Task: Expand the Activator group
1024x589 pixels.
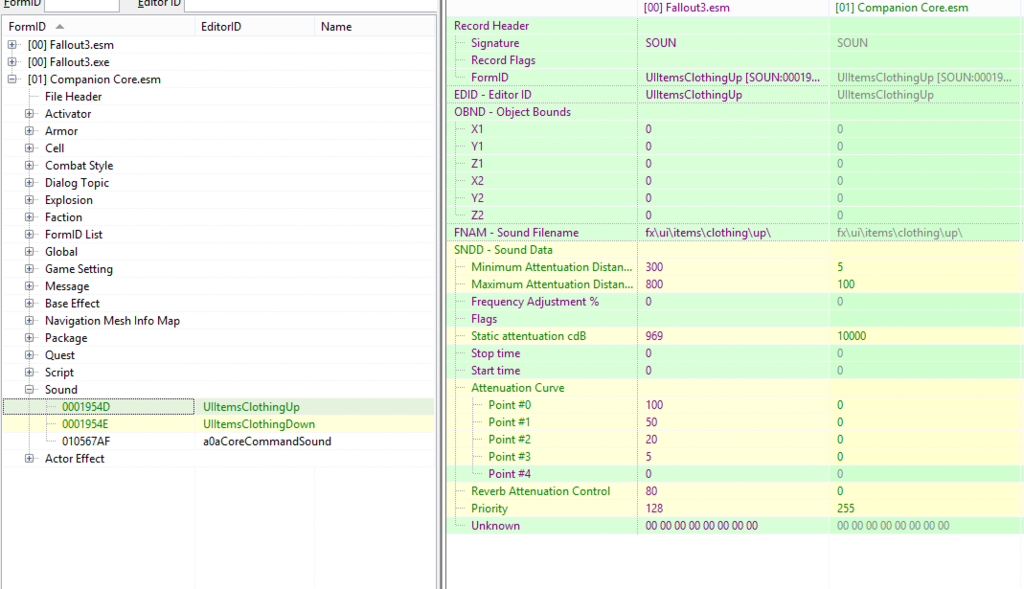Action: coord(29,114)
